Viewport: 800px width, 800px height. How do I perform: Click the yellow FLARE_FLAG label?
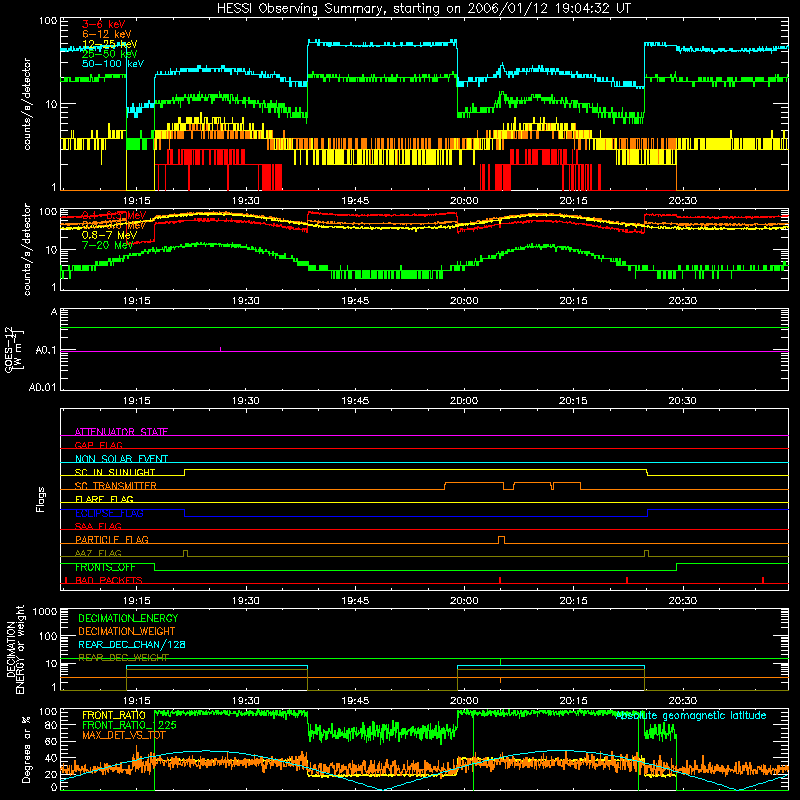[x=104, y=499]
